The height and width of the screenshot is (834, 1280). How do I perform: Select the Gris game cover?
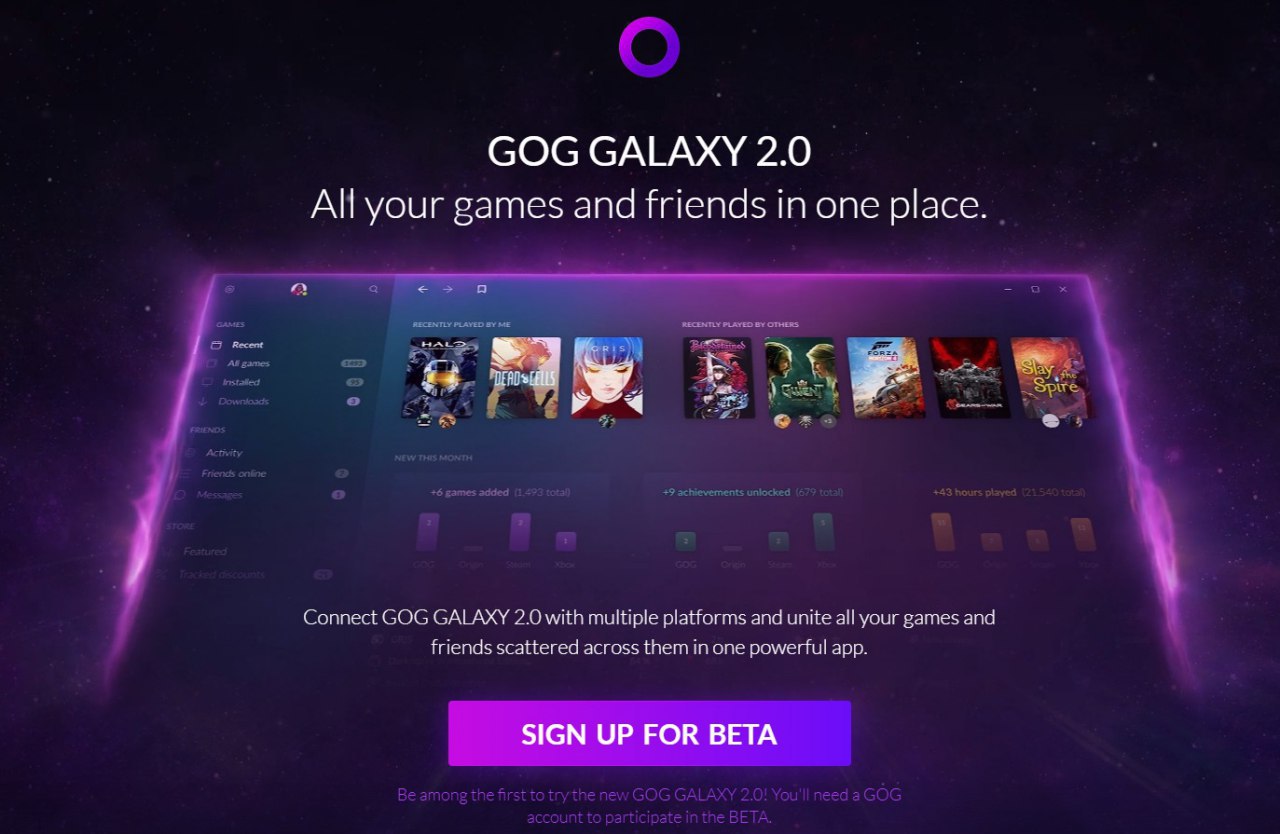pyautogui.click(x=607, y=377)
